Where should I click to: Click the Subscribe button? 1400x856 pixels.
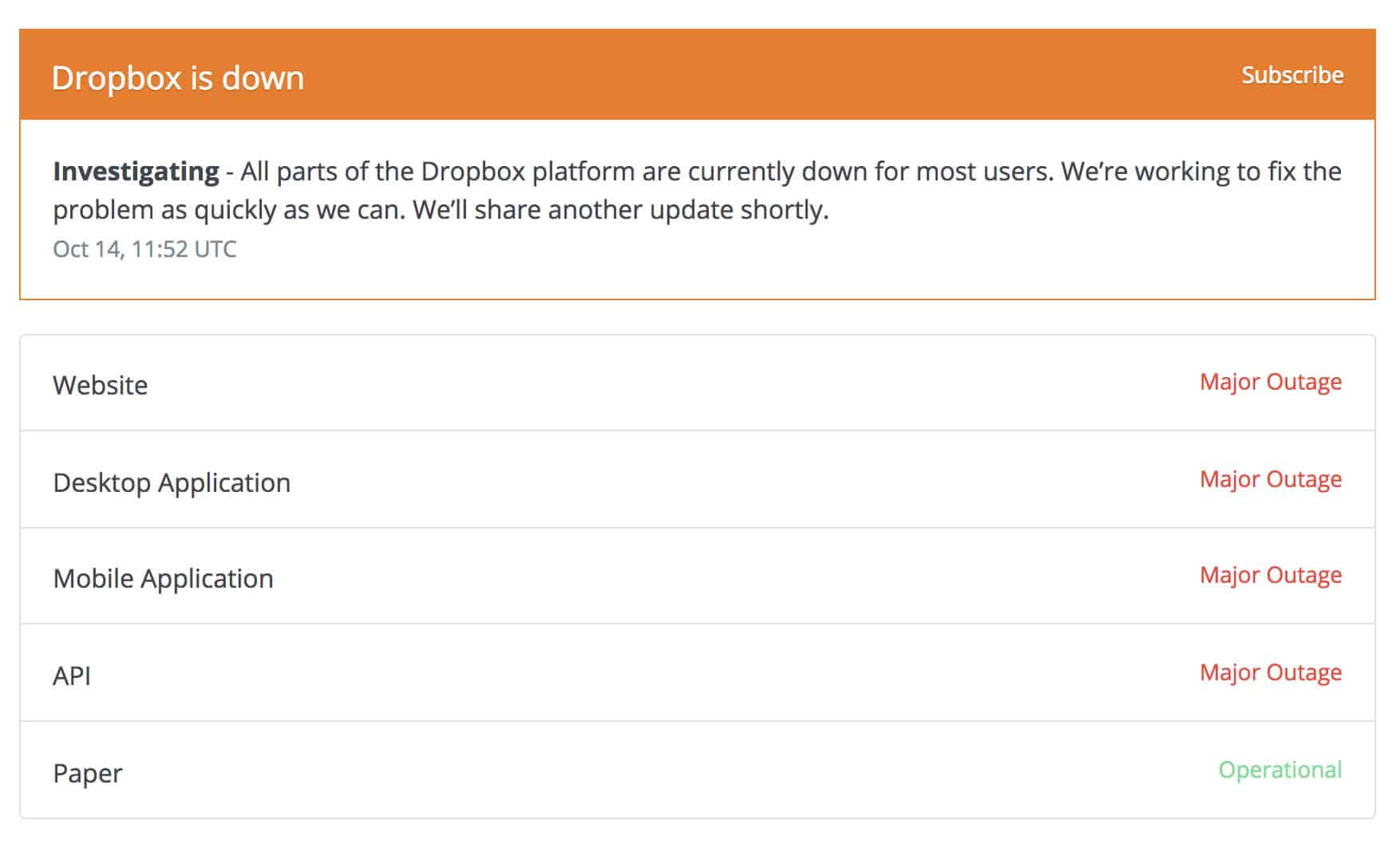coord(1291,76)
